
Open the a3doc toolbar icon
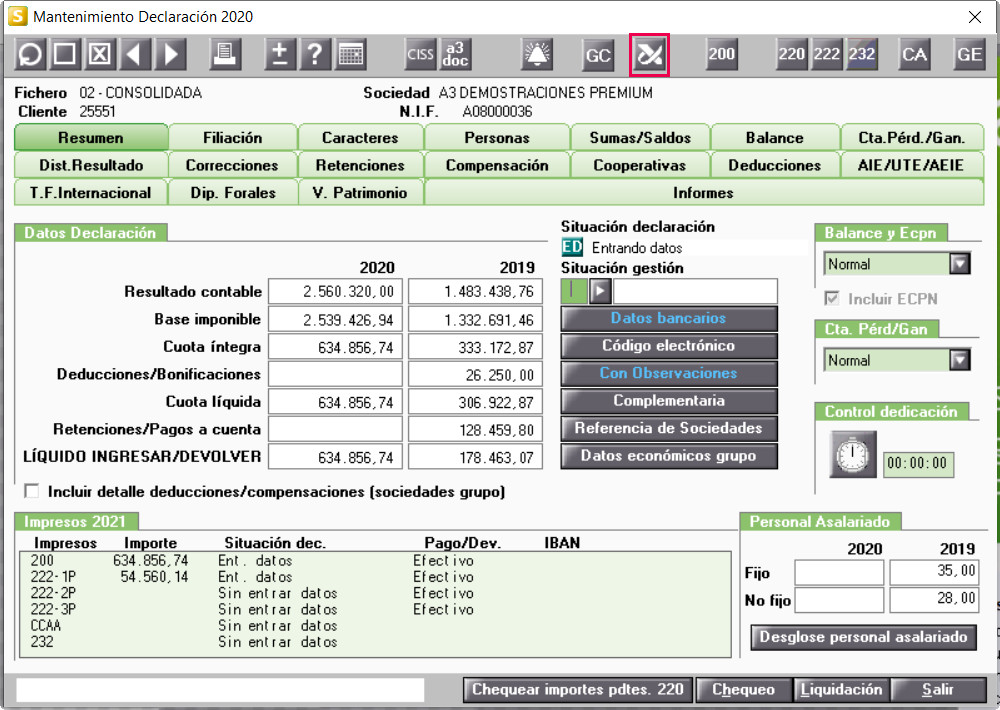click(455, 55)
